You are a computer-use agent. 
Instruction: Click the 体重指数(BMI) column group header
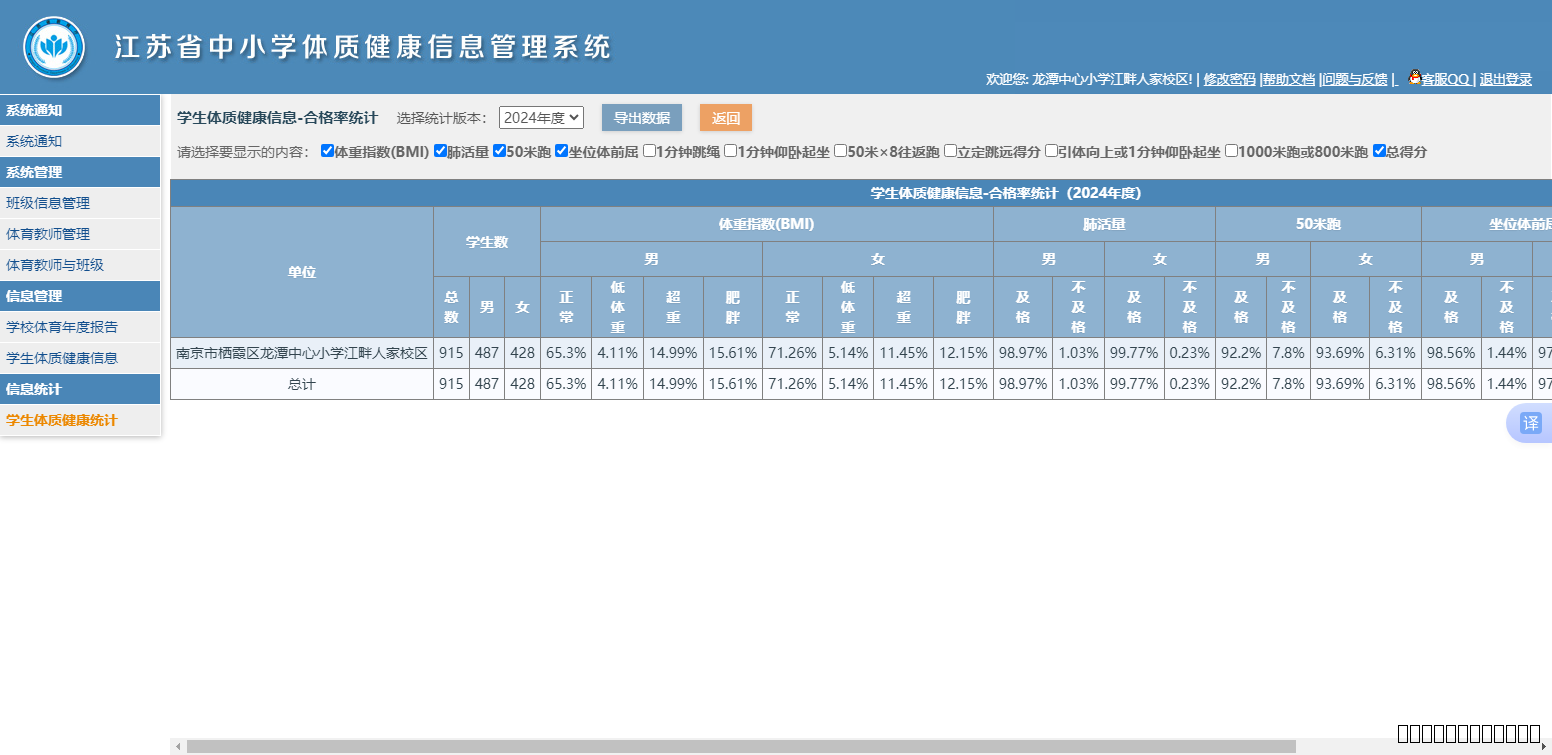[767, 224]
